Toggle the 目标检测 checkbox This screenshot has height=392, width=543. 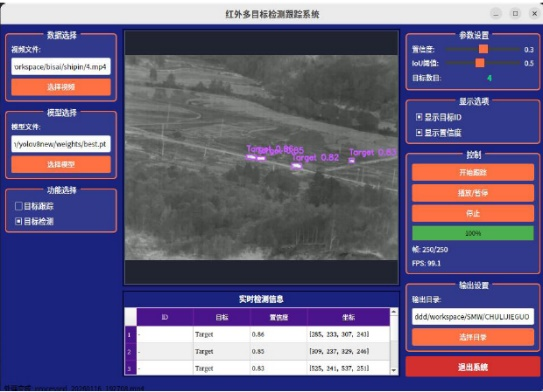19,221
